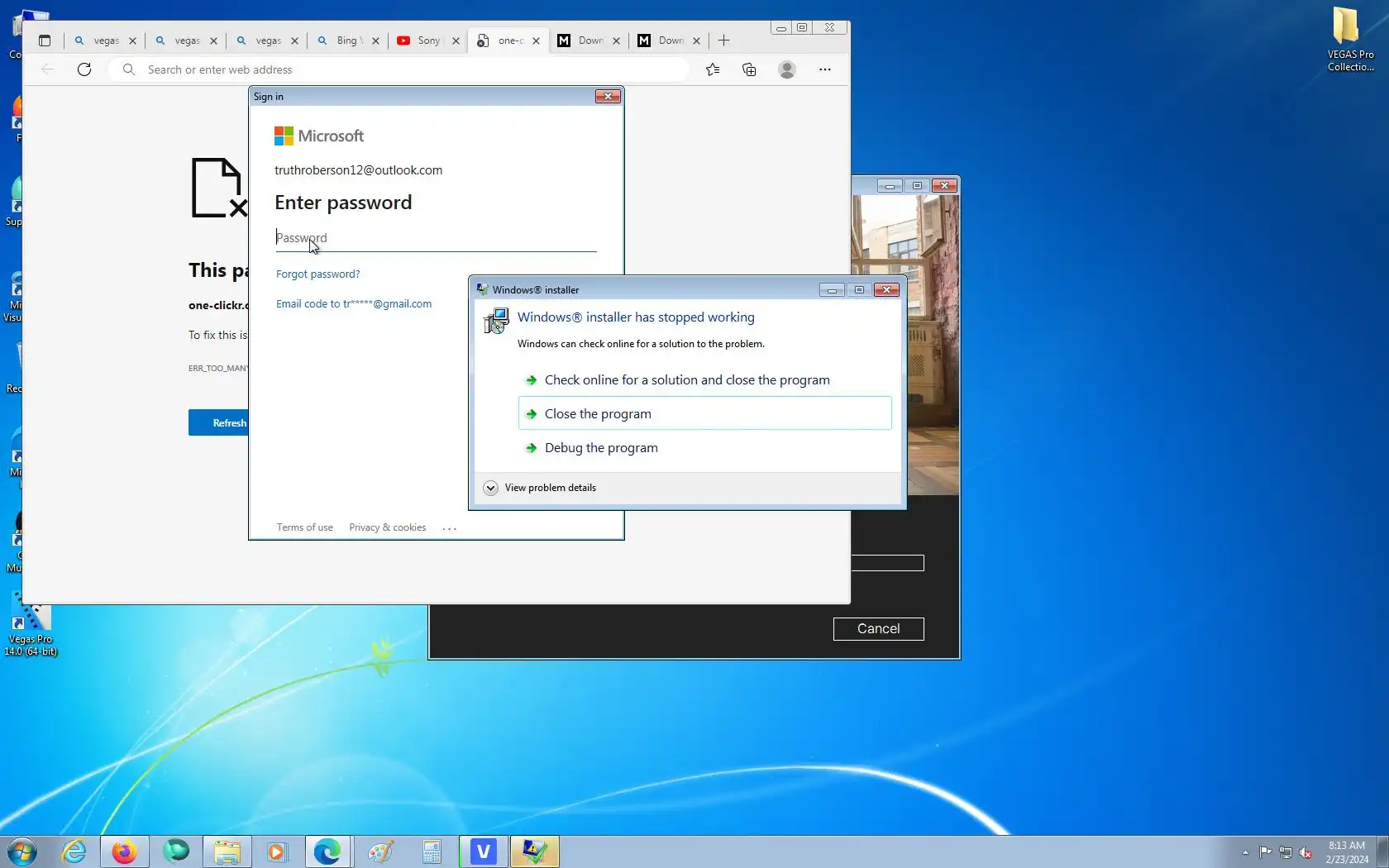Viewport: 1389px width, 868px height.
Task: Click the Edge page reload icon
Action: [x=84, y=69]
